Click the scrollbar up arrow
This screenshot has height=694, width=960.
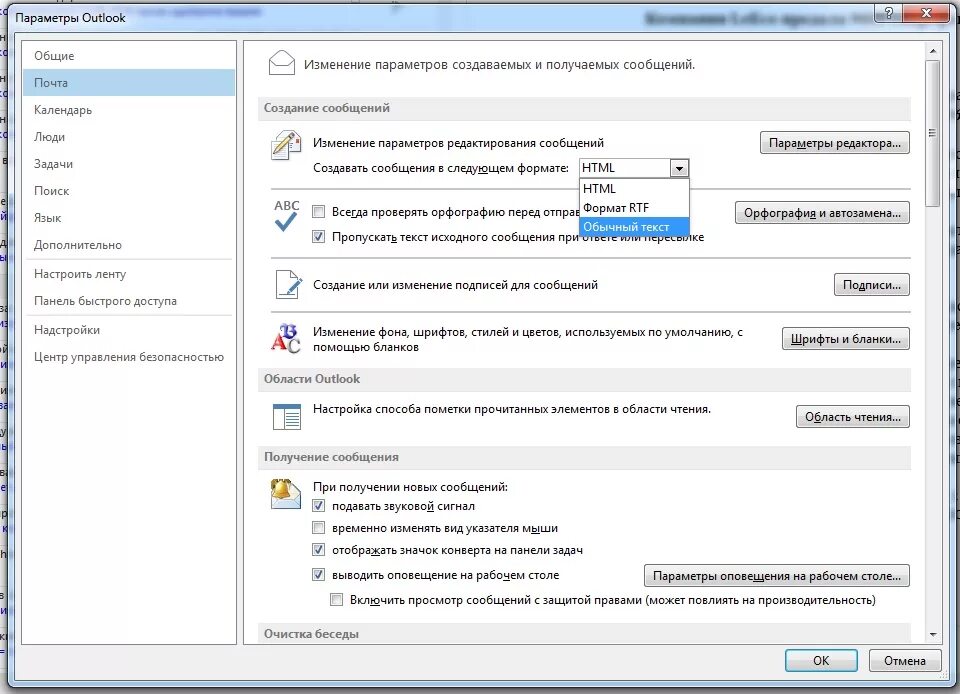pos(932,51)
